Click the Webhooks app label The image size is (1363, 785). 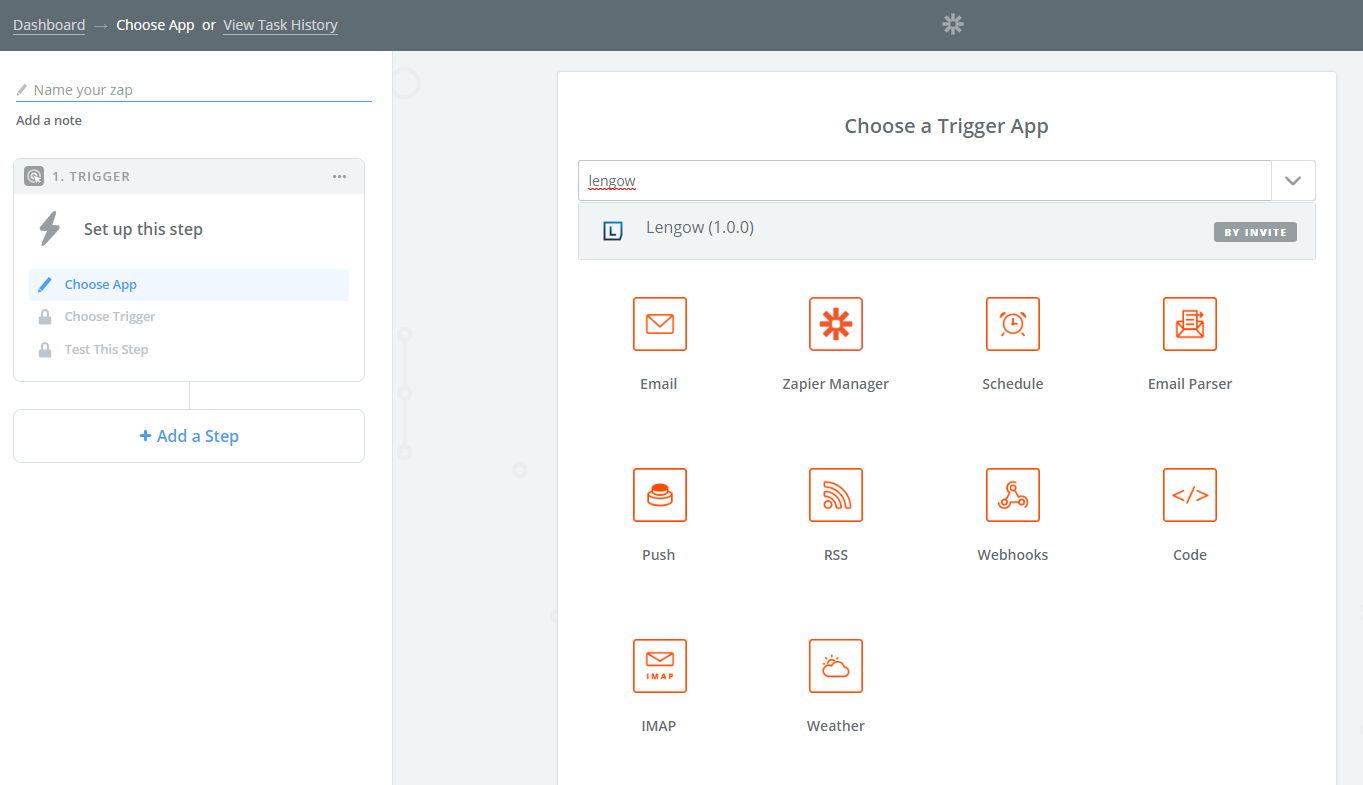[x=1013, y=555]
